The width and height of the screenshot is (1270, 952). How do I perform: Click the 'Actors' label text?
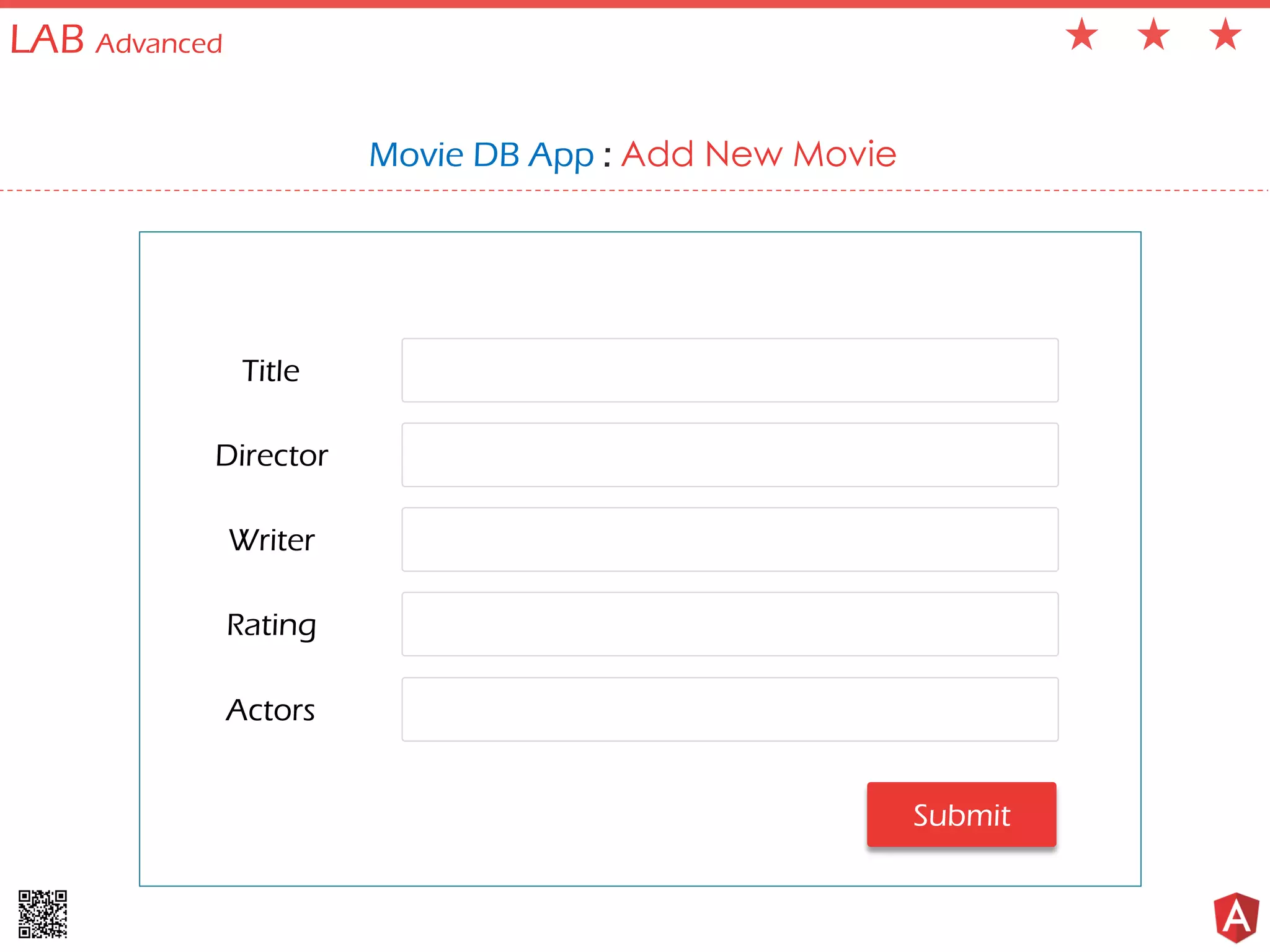point(270,710)
